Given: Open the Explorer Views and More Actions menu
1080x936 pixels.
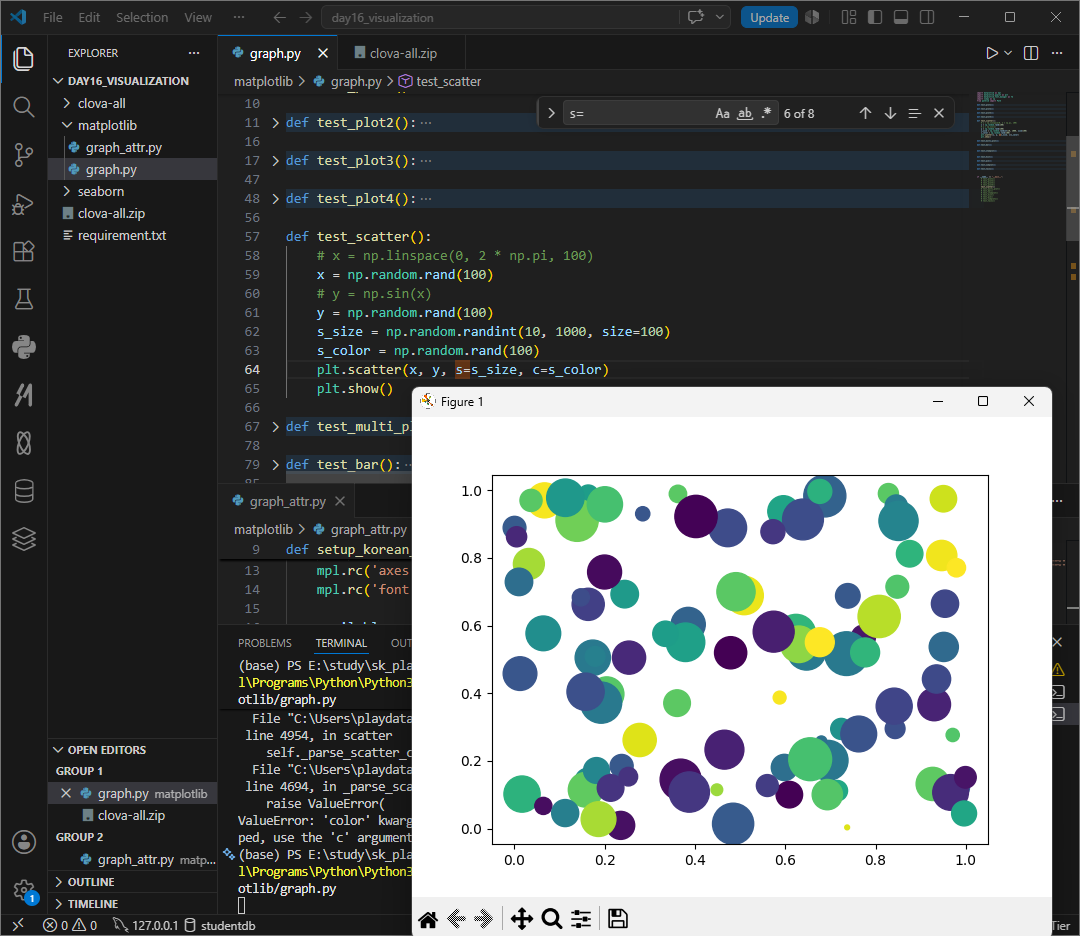Looking at the screenshot, I should 194,53.
